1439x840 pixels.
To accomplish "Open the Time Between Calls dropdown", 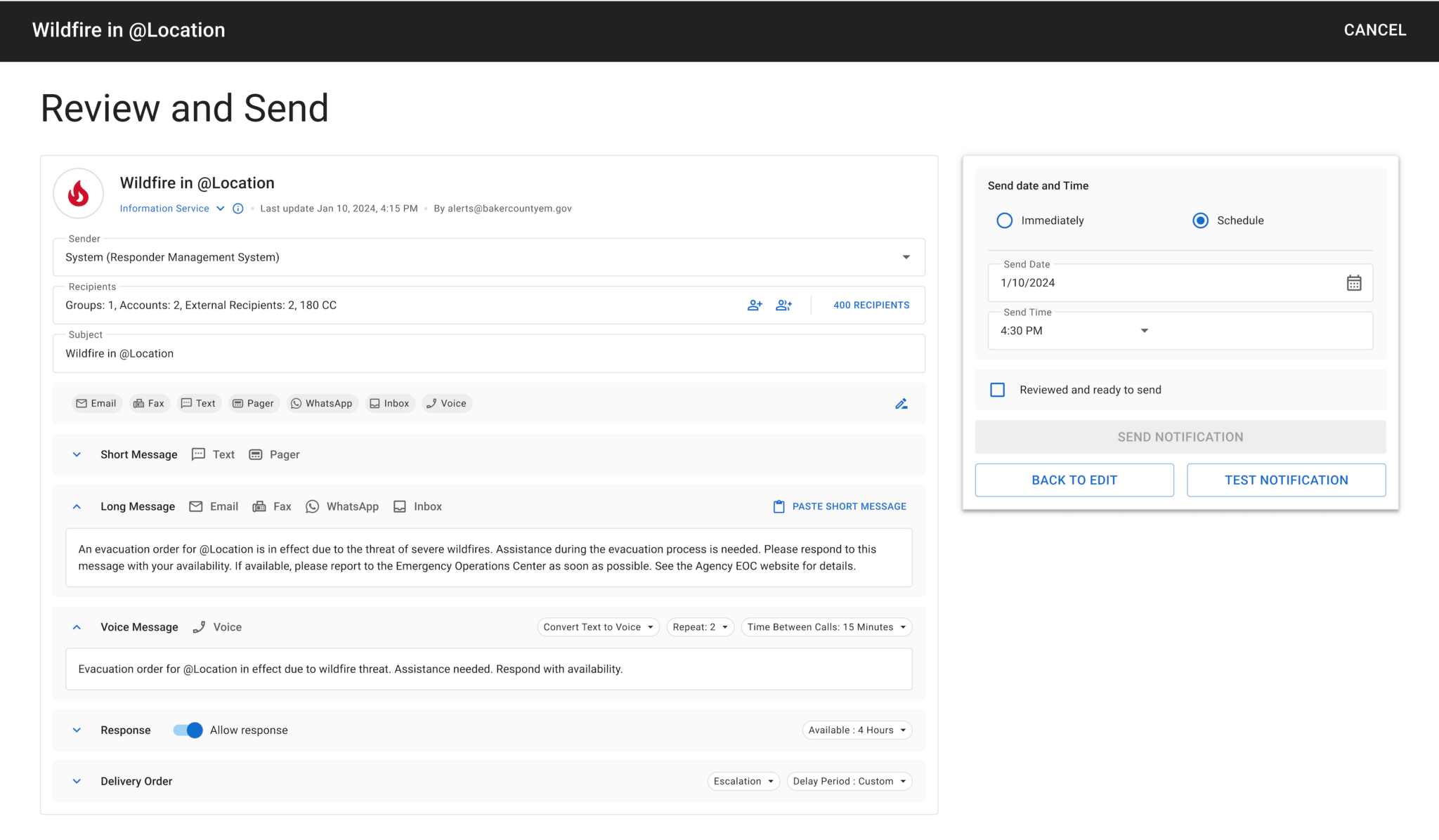I will point(826,627).
